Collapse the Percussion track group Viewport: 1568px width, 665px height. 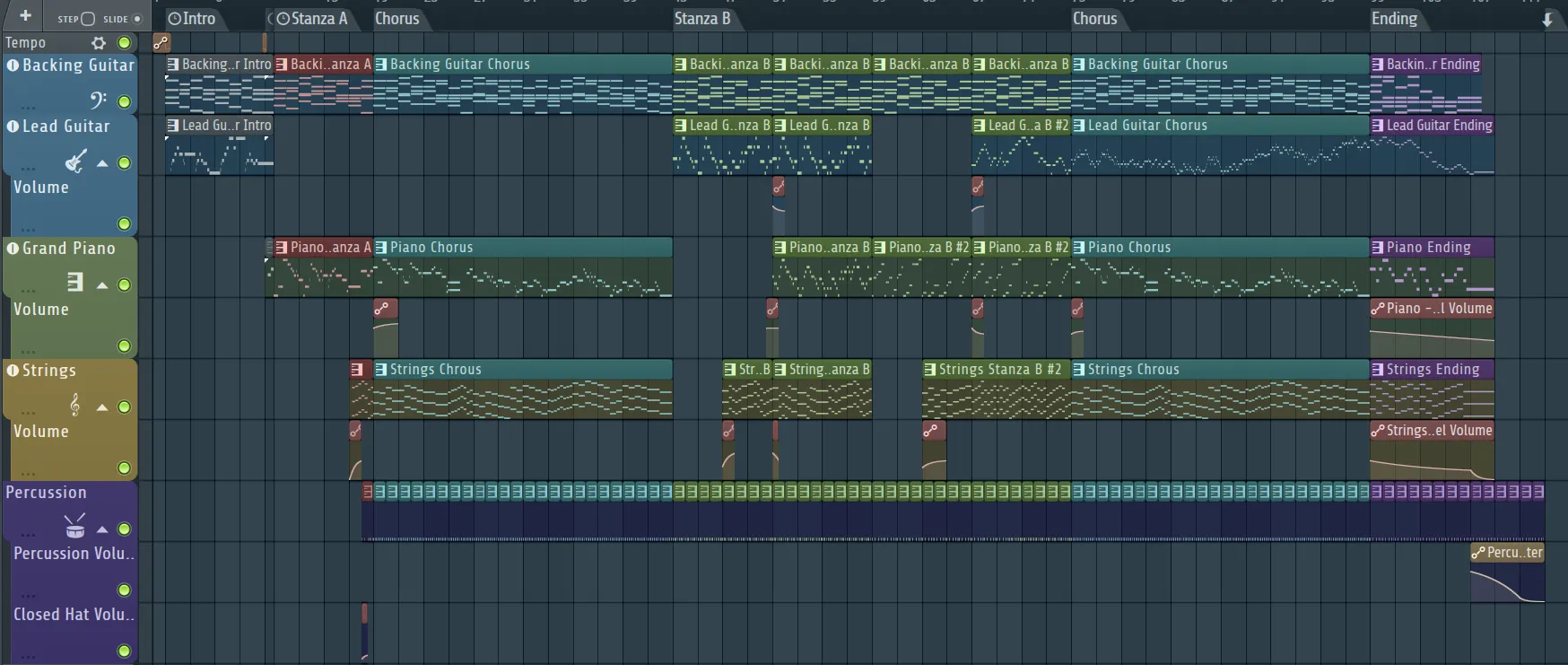102,529
